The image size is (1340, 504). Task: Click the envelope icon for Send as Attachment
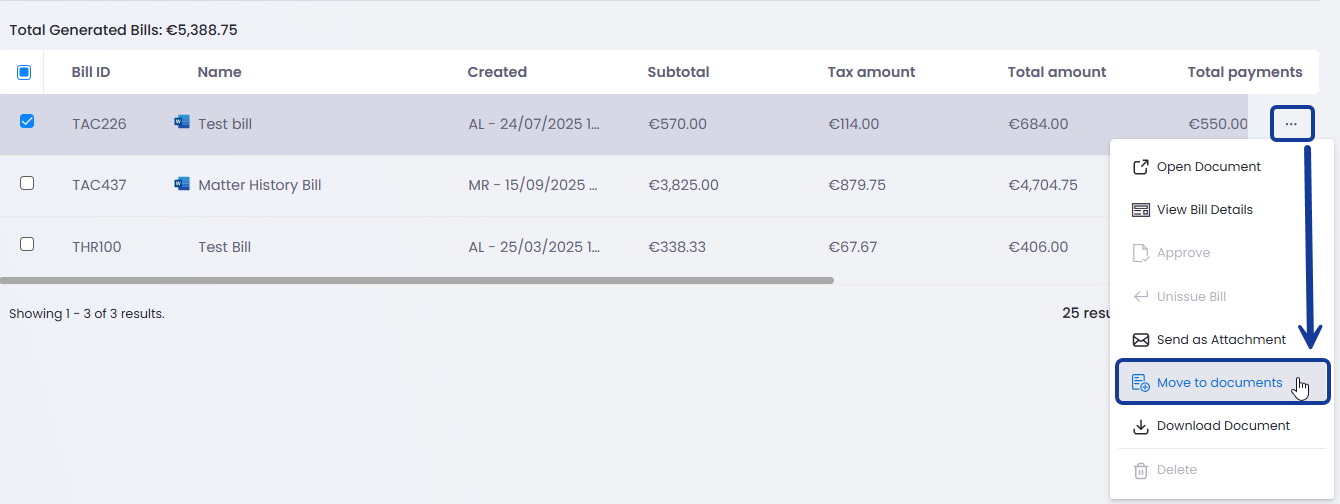coord(1140,340)
